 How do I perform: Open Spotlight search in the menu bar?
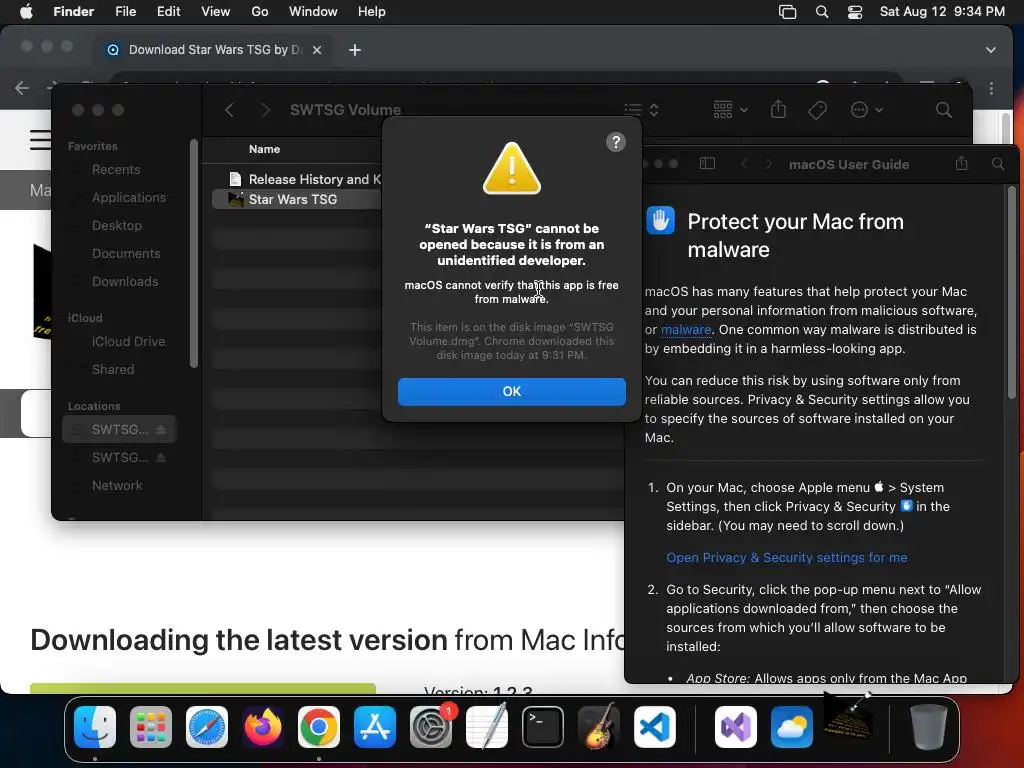(x=822, y=11)
